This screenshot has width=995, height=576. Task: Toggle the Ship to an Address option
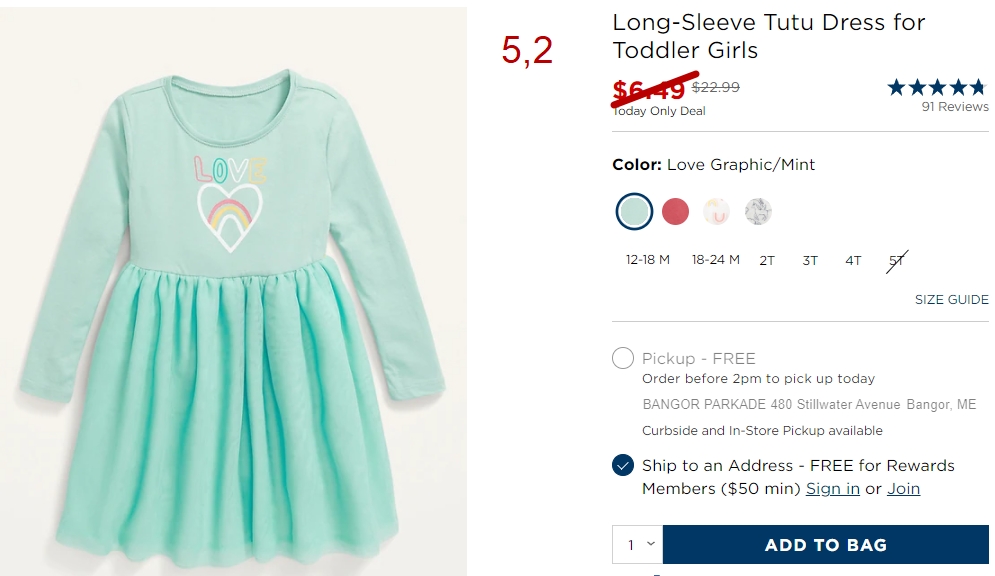(623, 465)
